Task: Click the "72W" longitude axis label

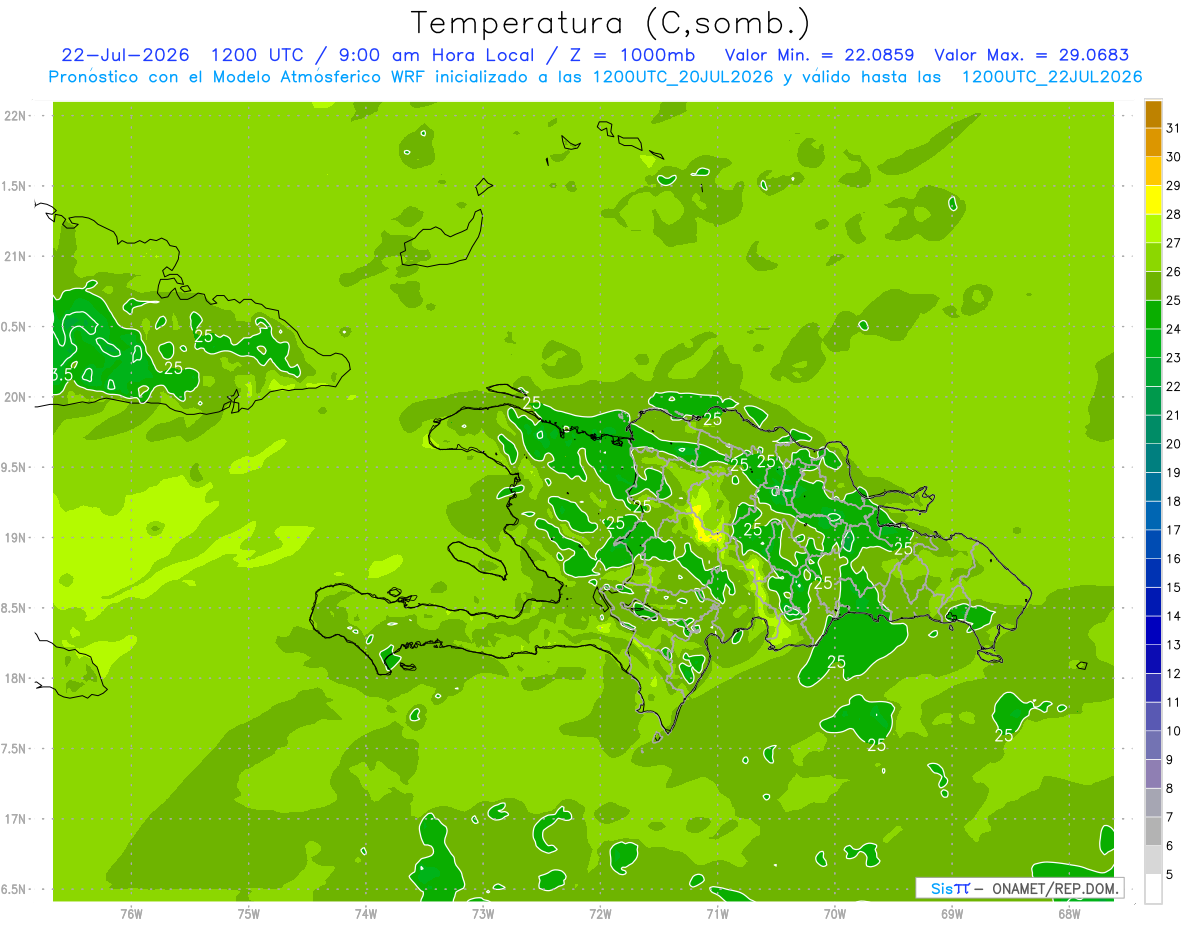Action: pyautogui.click(x=600, y=913)
